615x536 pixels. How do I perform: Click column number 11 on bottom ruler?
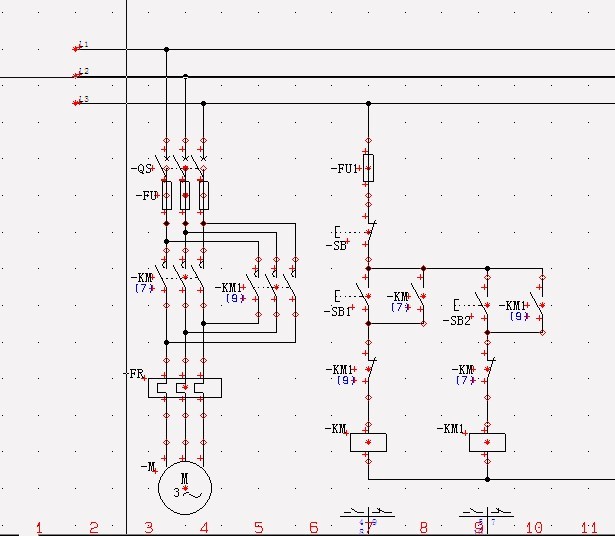589,527
